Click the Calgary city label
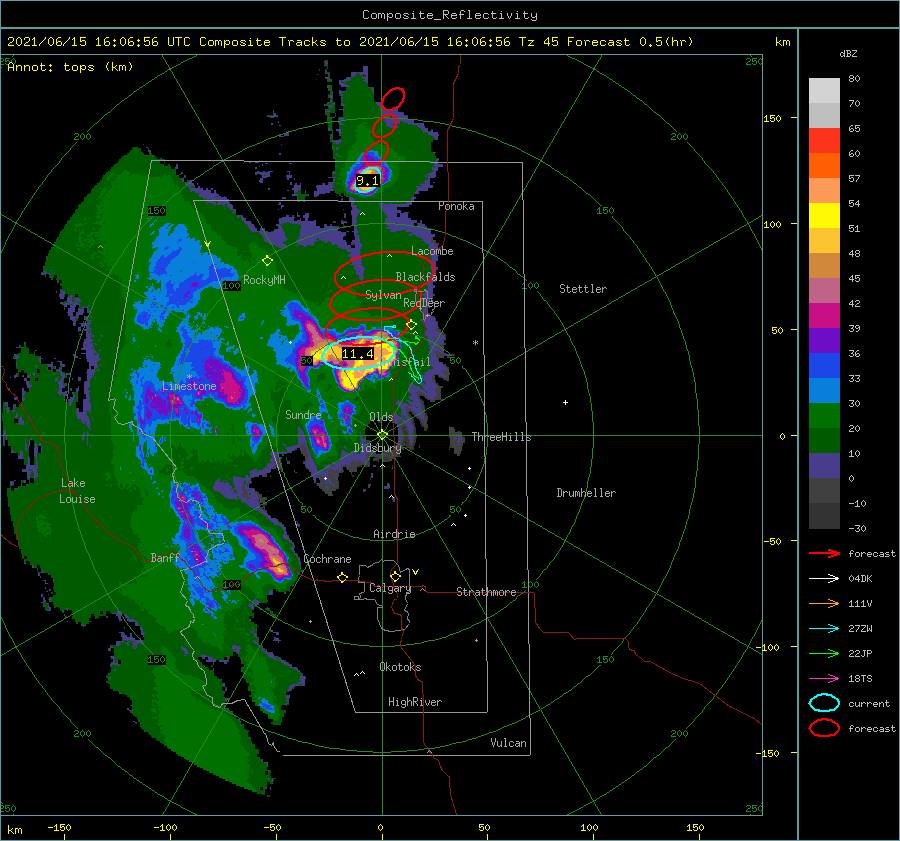The image size is (900, 841). click(390, 588)
